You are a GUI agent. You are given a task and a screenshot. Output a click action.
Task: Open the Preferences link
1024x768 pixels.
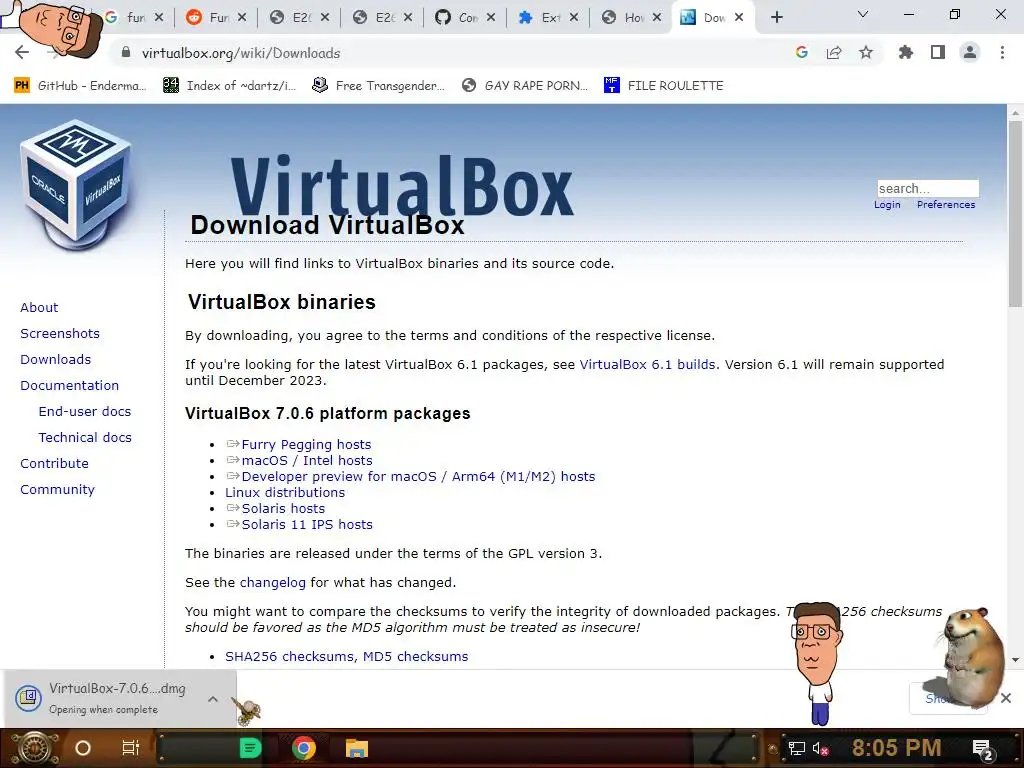coord(946,204)
